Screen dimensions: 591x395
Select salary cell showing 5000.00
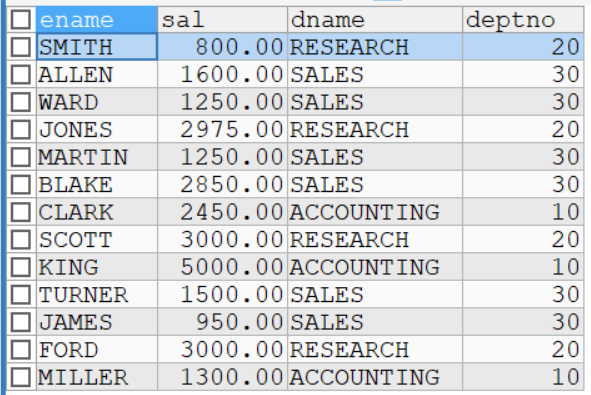(x=222, y=267)
